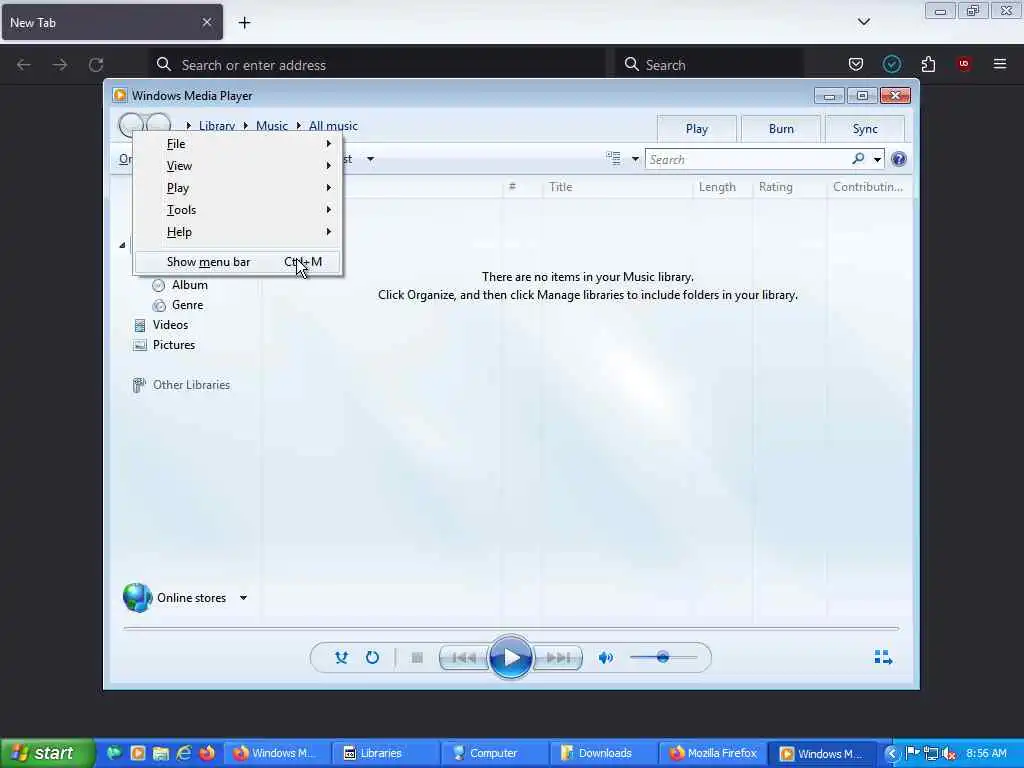Screen dimensions: 1024x768
Task: Click the Firefox address bar
Action: click(379, 65)
